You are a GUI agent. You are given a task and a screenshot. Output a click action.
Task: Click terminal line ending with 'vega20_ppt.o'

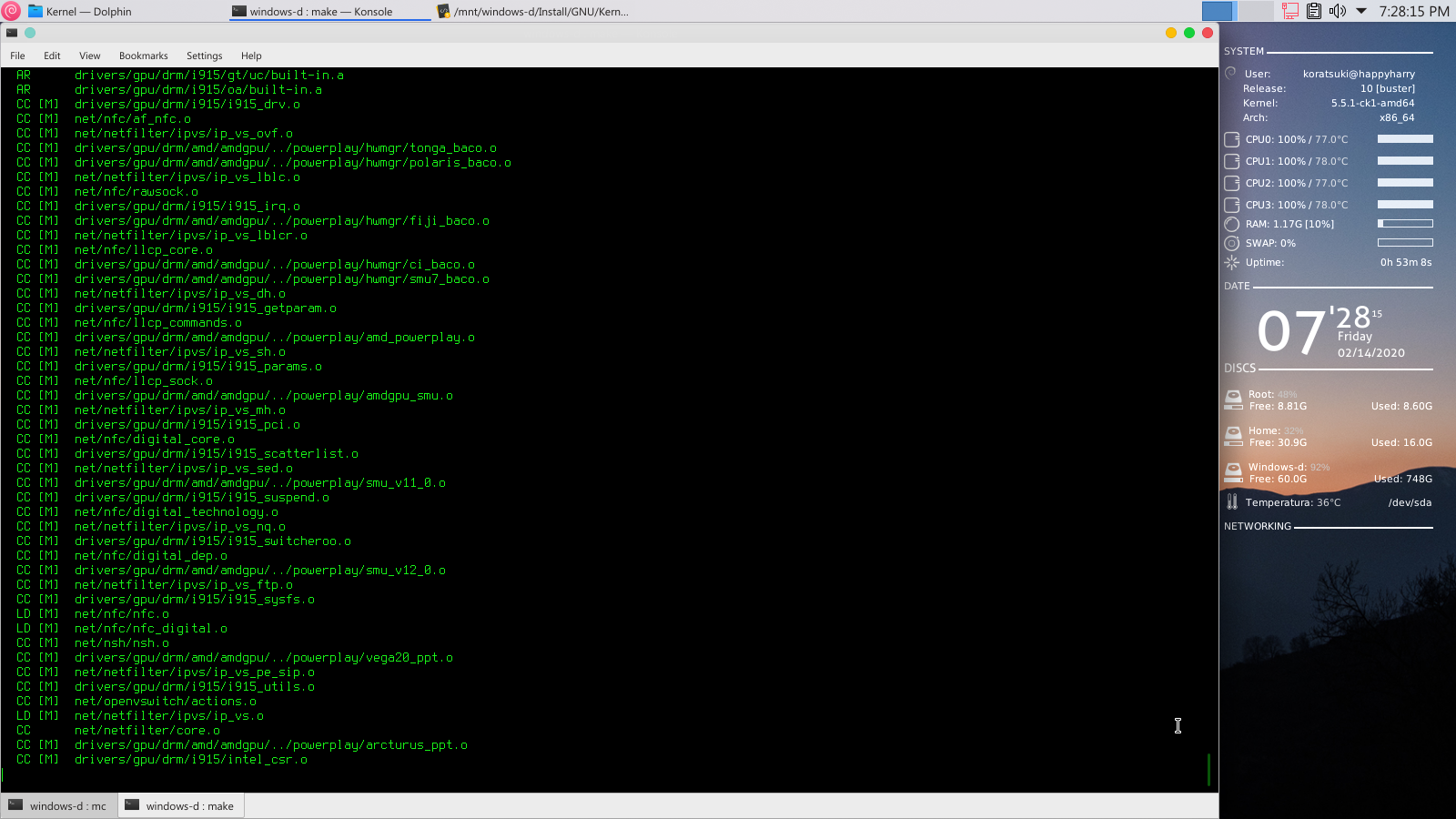(264, 657)
